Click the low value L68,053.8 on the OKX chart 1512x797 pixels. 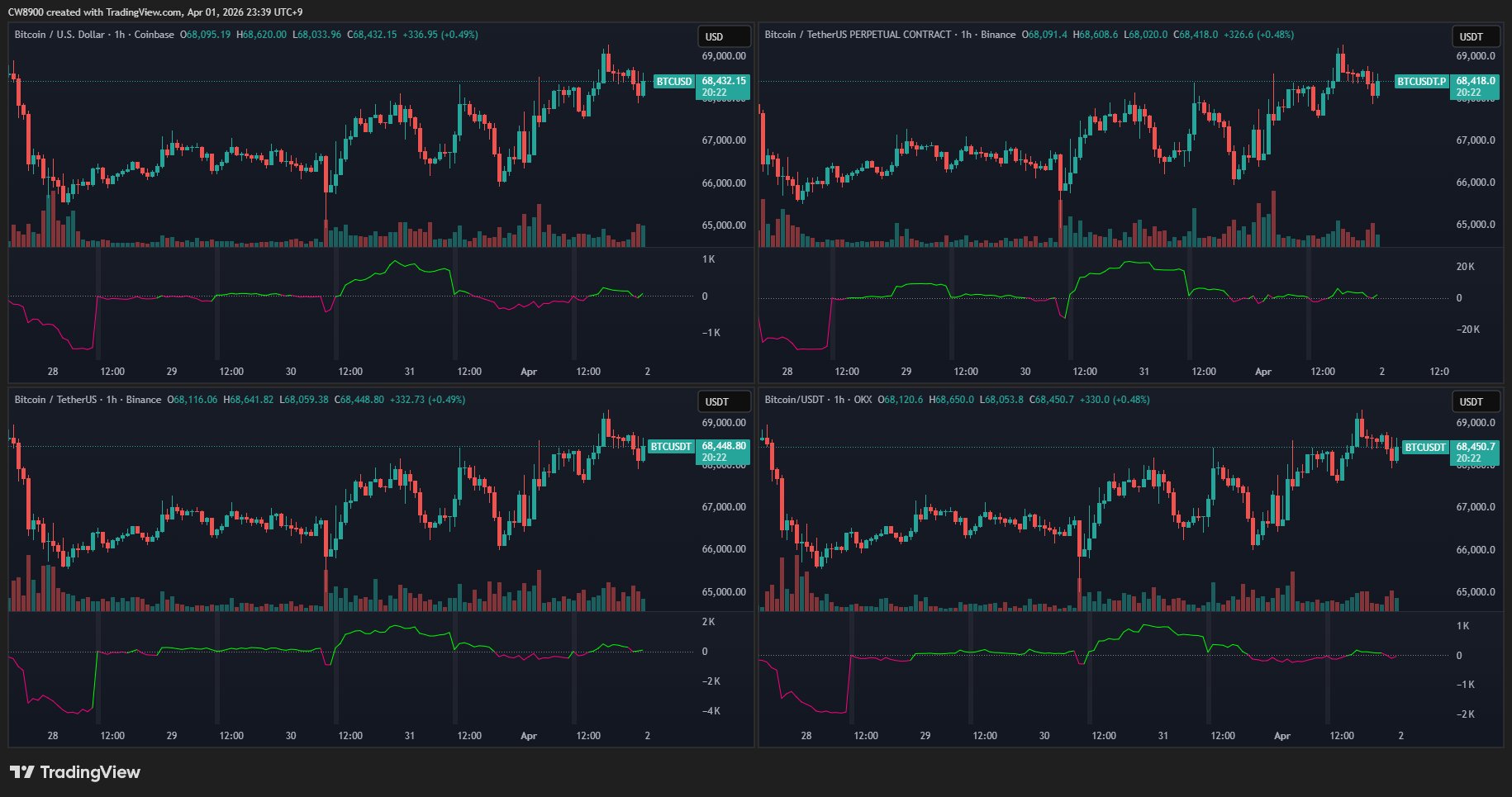(x=1002, y=400)
